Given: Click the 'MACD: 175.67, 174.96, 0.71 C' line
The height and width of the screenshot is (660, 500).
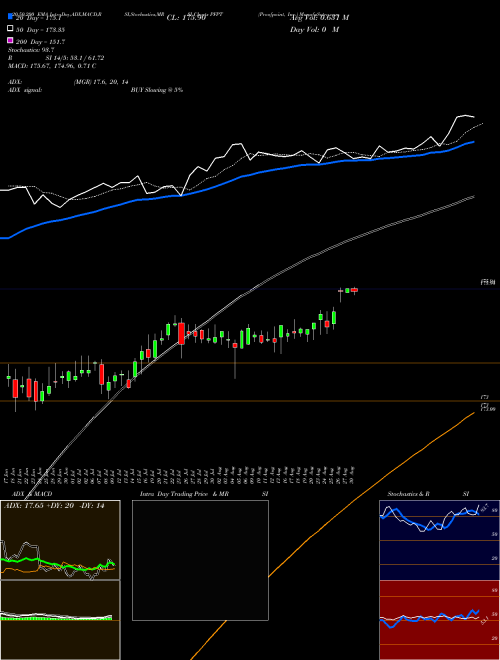Looking at the screenshot, I should [x=52, y=66].
